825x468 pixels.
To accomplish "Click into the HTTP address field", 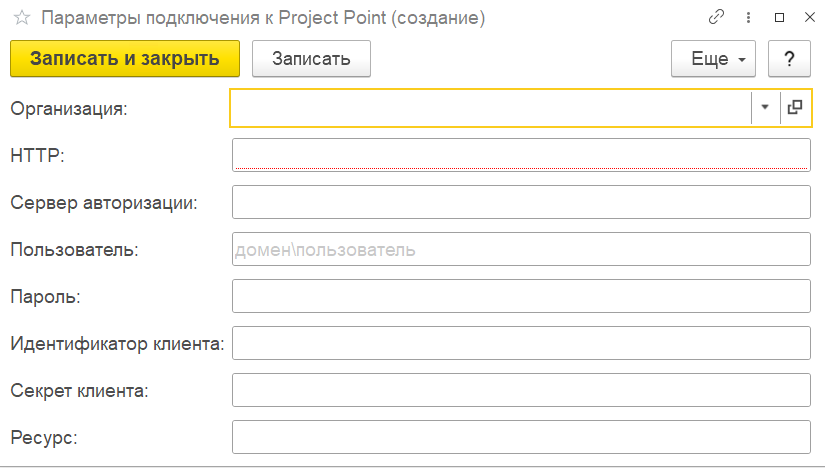I will pyautogui.click(x=520, y=155).
